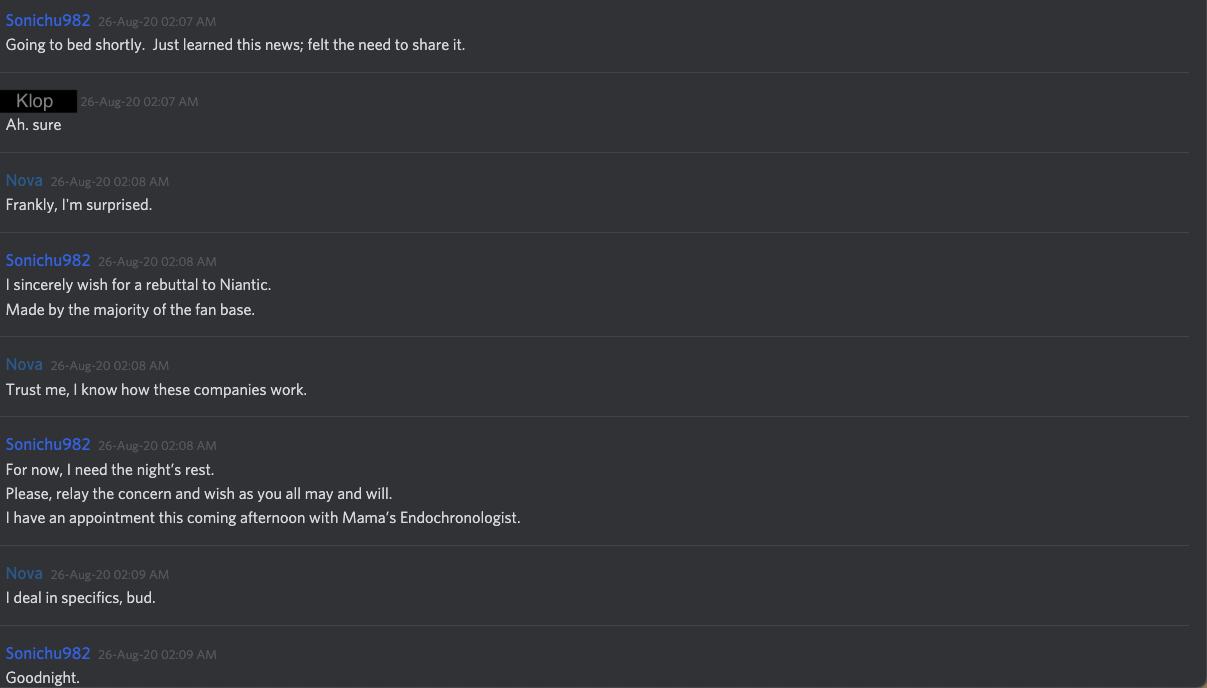Image resolution: width=1207 pixels, height=688 pixels.
Task: Click "Please, relay the concern and wish" message line
Action: (x=199, y=494)
